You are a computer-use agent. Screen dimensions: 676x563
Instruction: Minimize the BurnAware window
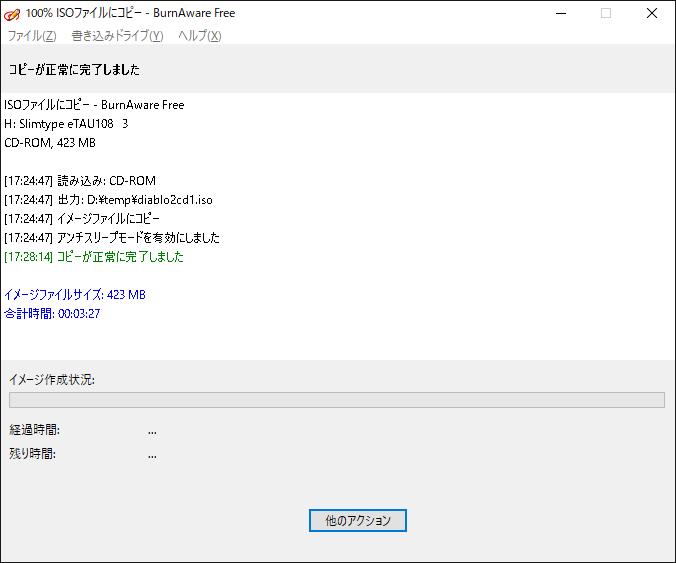561,13
